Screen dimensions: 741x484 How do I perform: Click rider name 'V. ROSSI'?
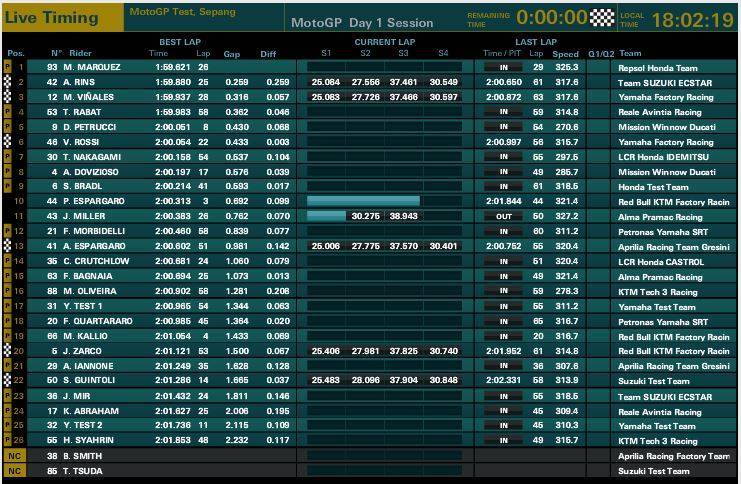(81, 142)
